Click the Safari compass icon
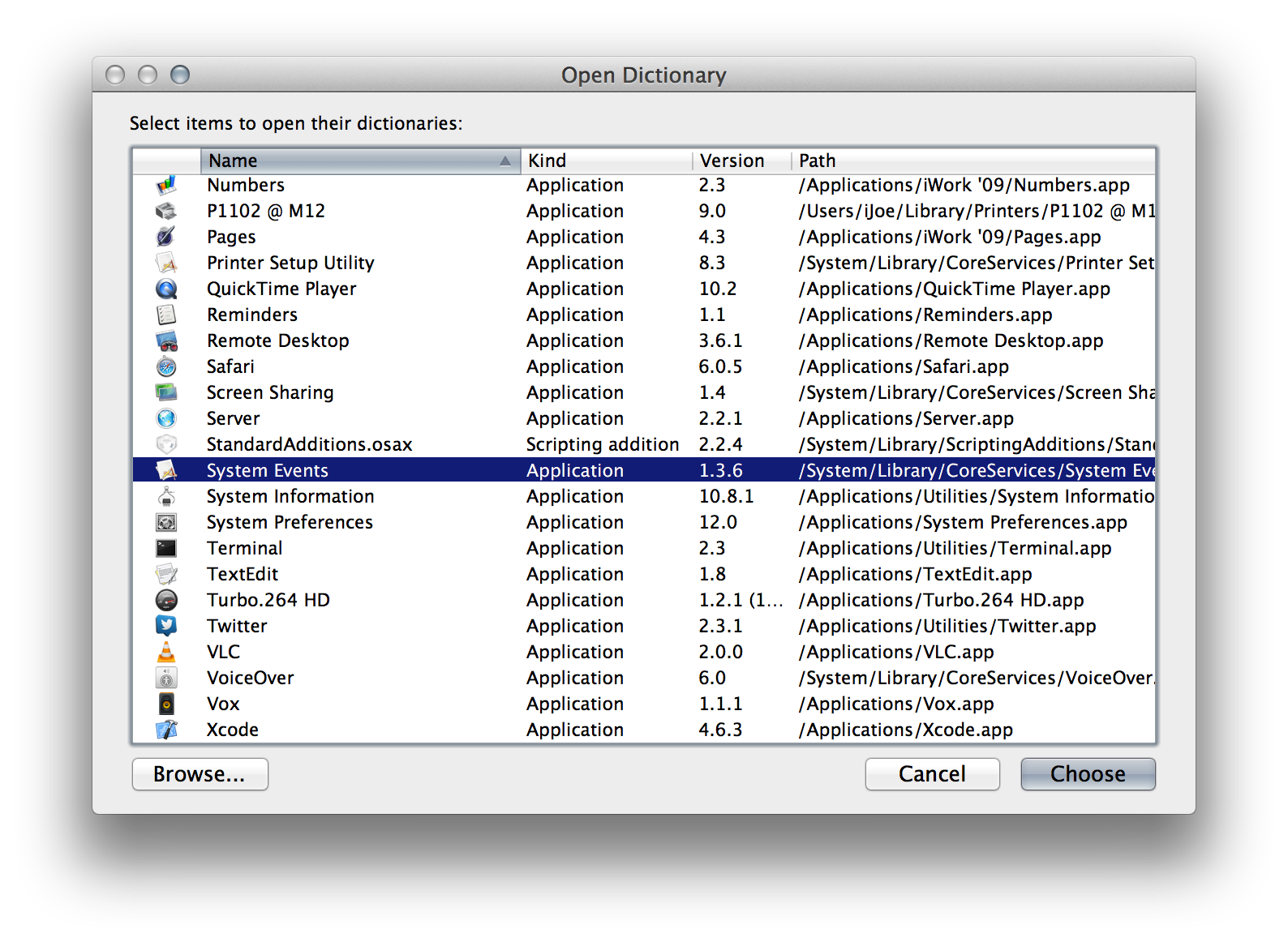Image resolution: width=1288 pixels, height=942 pixels. 166,366
